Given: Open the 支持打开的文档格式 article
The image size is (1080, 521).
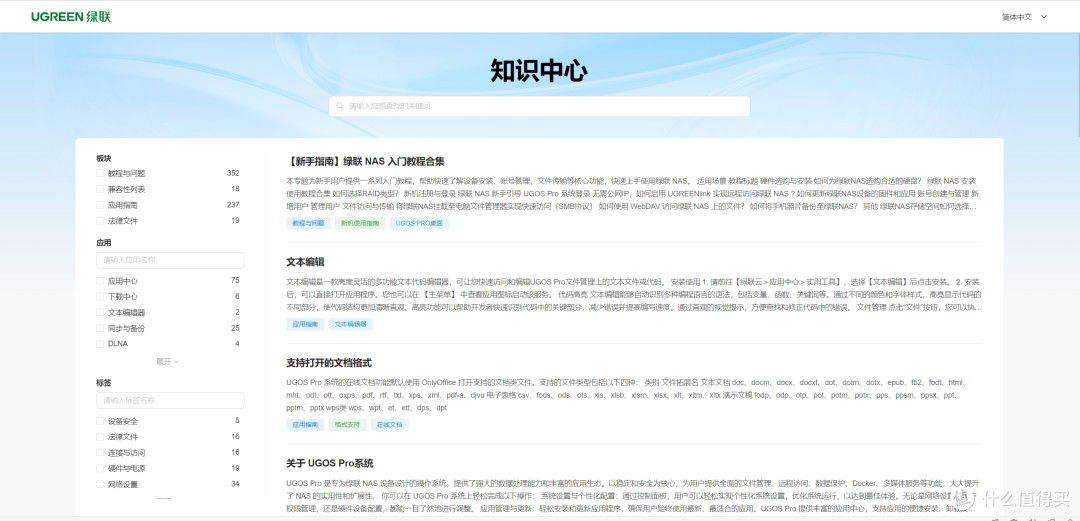Looking at the screenshot, I should tap(329, 362).
